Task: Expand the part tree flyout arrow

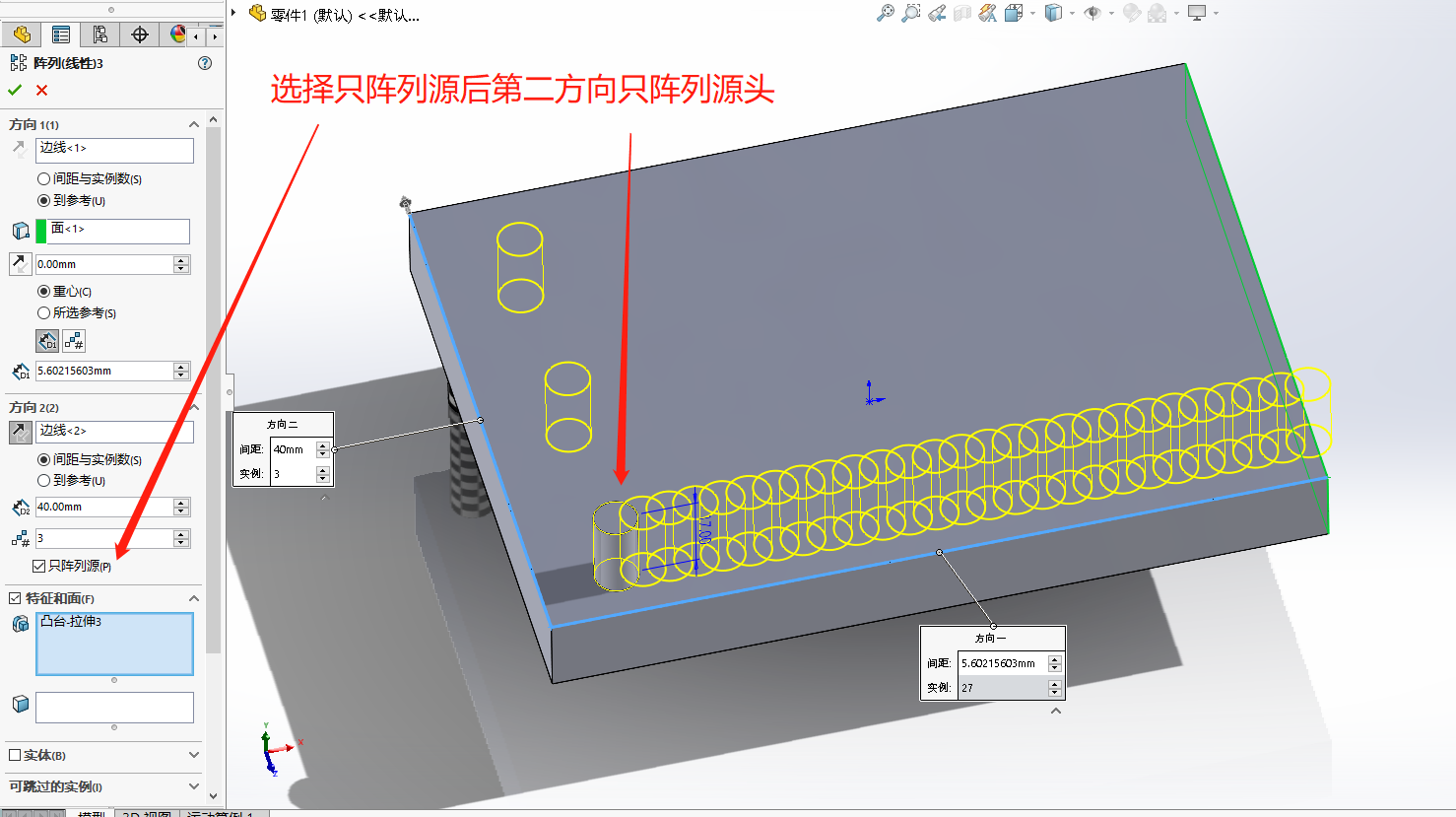Action: click(234, 13)
